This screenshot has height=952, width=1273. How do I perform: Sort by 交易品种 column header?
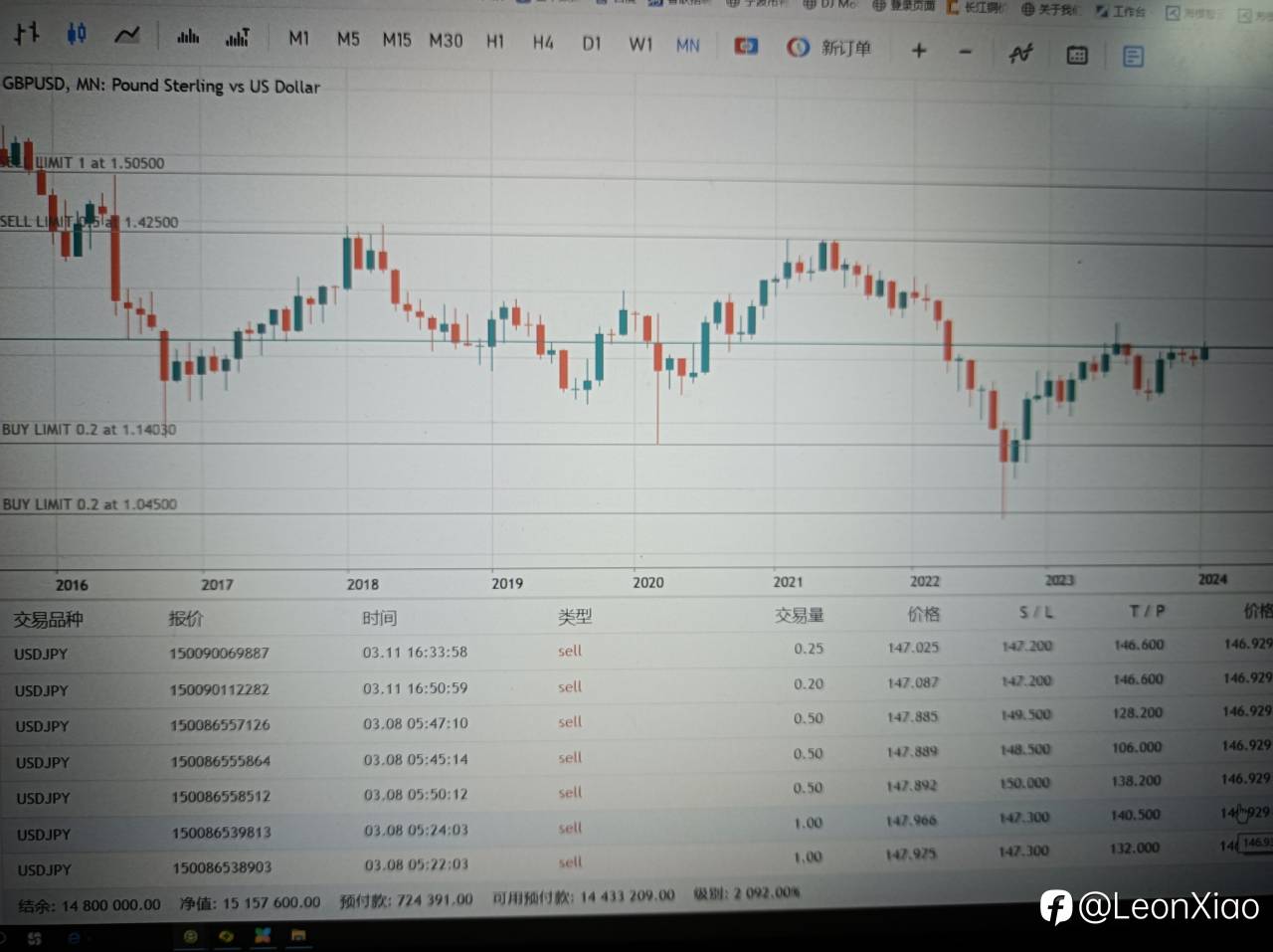(48, 620)
